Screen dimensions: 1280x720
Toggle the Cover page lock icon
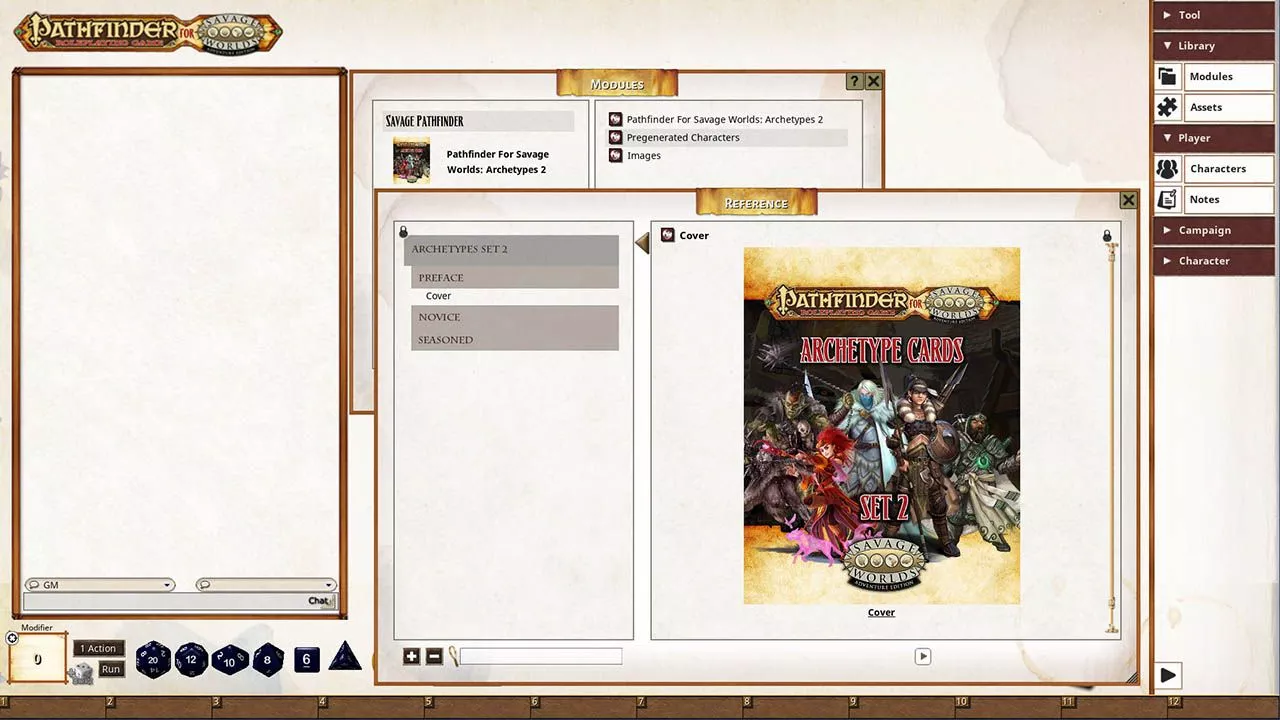pos(1107,236)
